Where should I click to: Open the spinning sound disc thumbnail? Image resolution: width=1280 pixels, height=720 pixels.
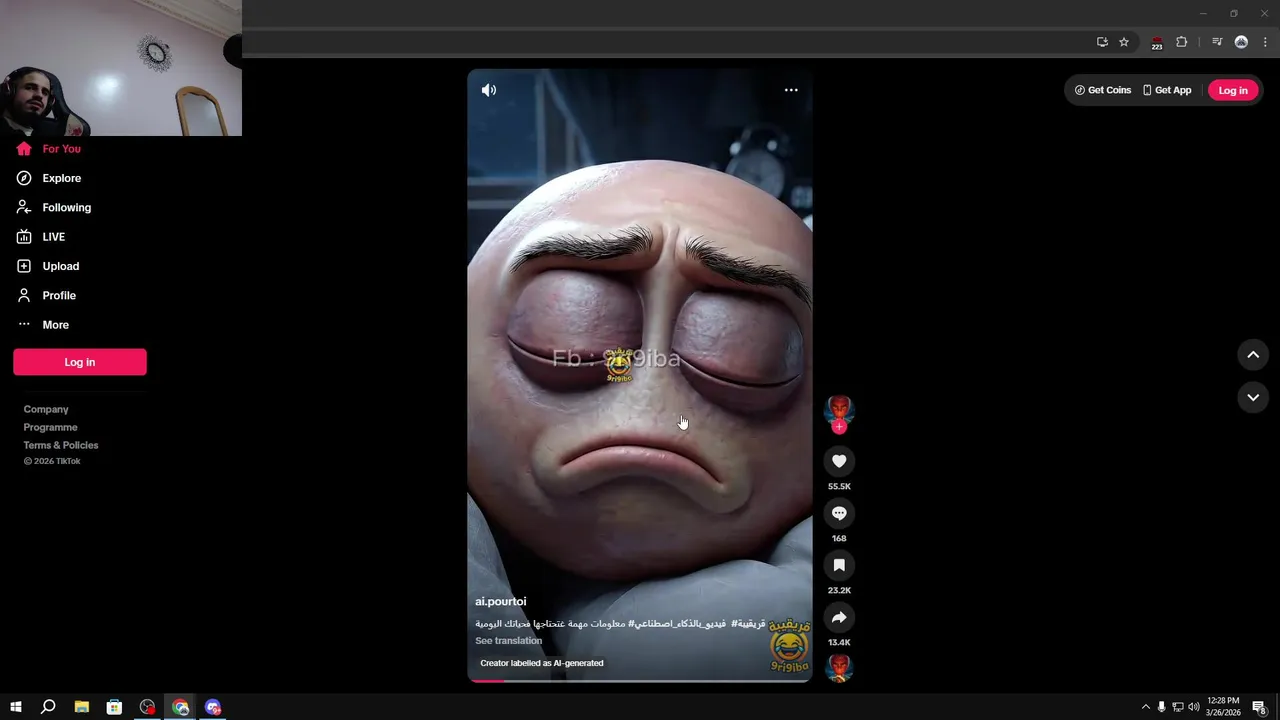click(839, 667)
